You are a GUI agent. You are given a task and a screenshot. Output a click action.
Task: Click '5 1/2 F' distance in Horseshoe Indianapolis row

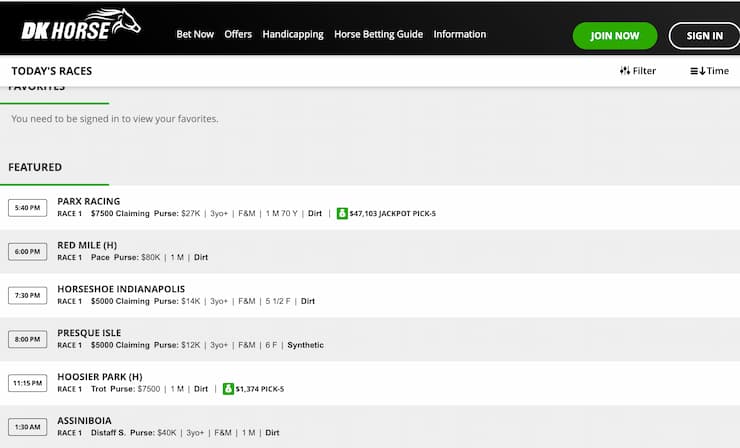point(278,301)
